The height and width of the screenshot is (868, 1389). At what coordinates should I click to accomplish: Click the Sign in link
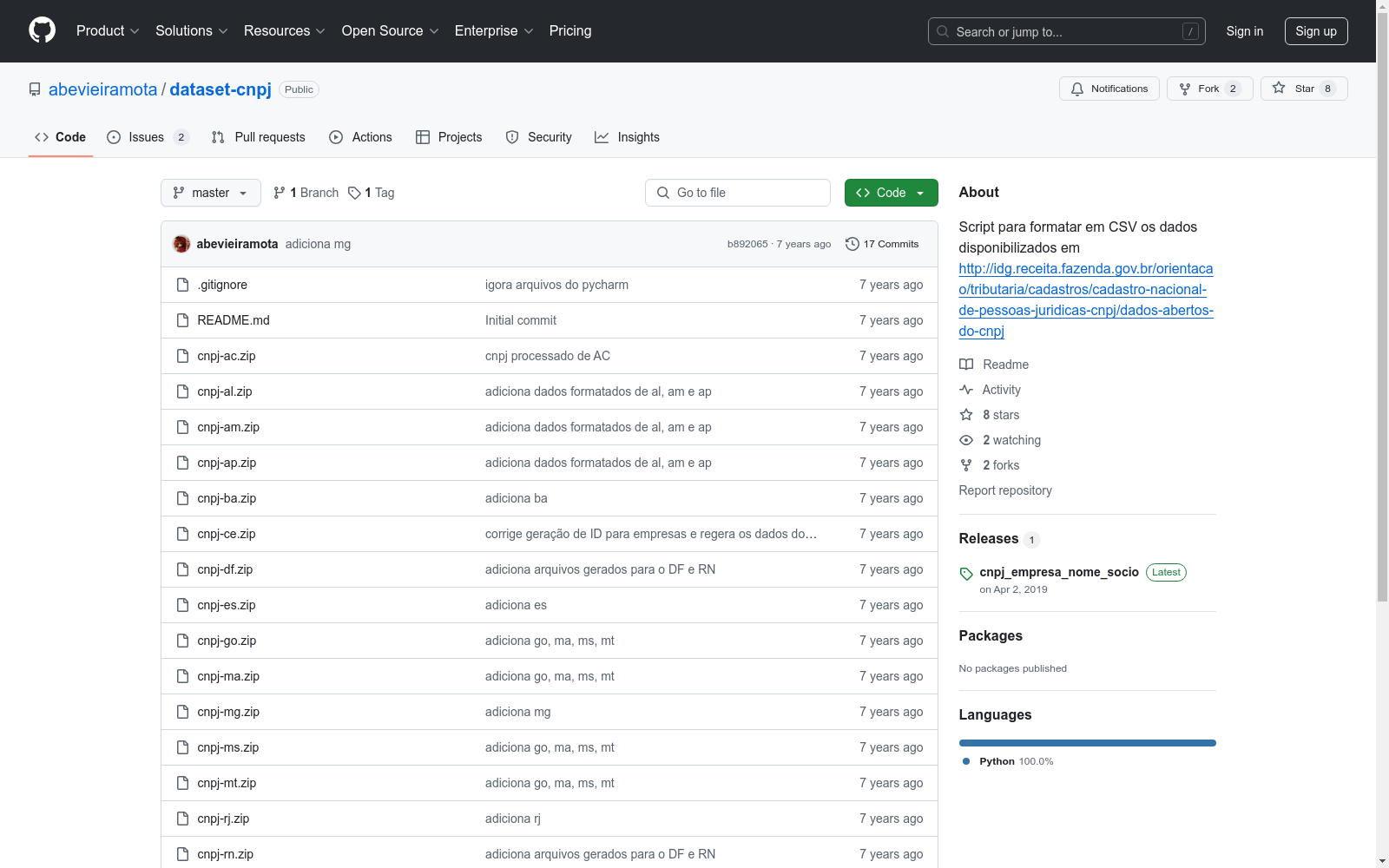[x=1245, y=31]
